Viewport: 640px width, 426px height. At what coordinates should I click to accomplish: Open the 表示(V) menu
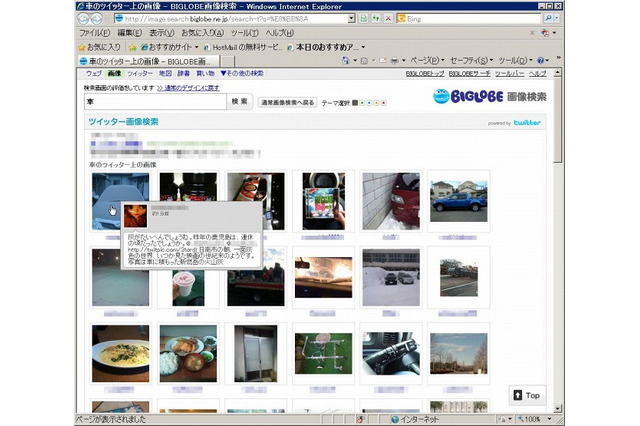point(162,33)
